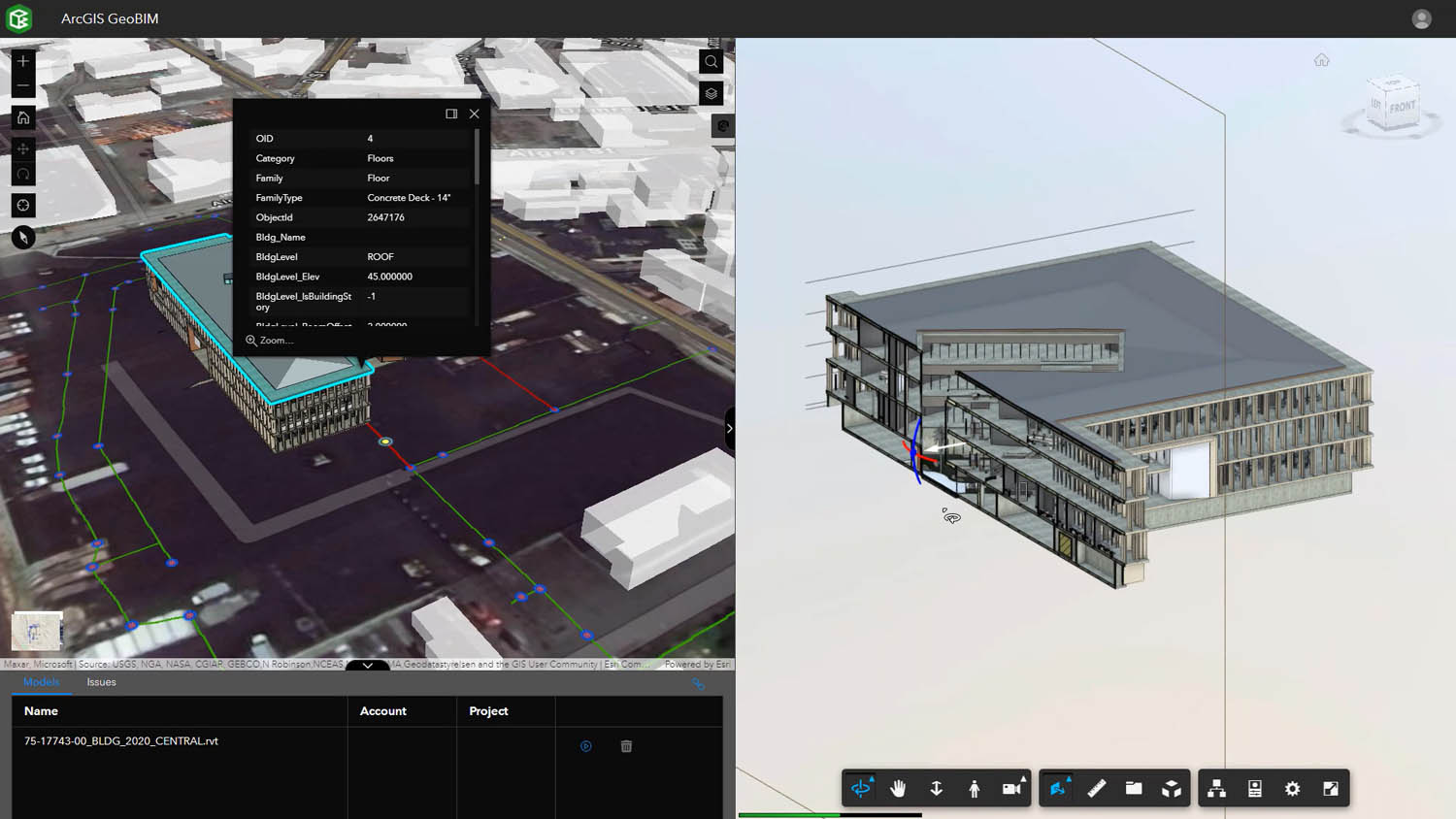Open the document folder browser
Screen dimensions: 1456x819
click(x=1134, y=789)
